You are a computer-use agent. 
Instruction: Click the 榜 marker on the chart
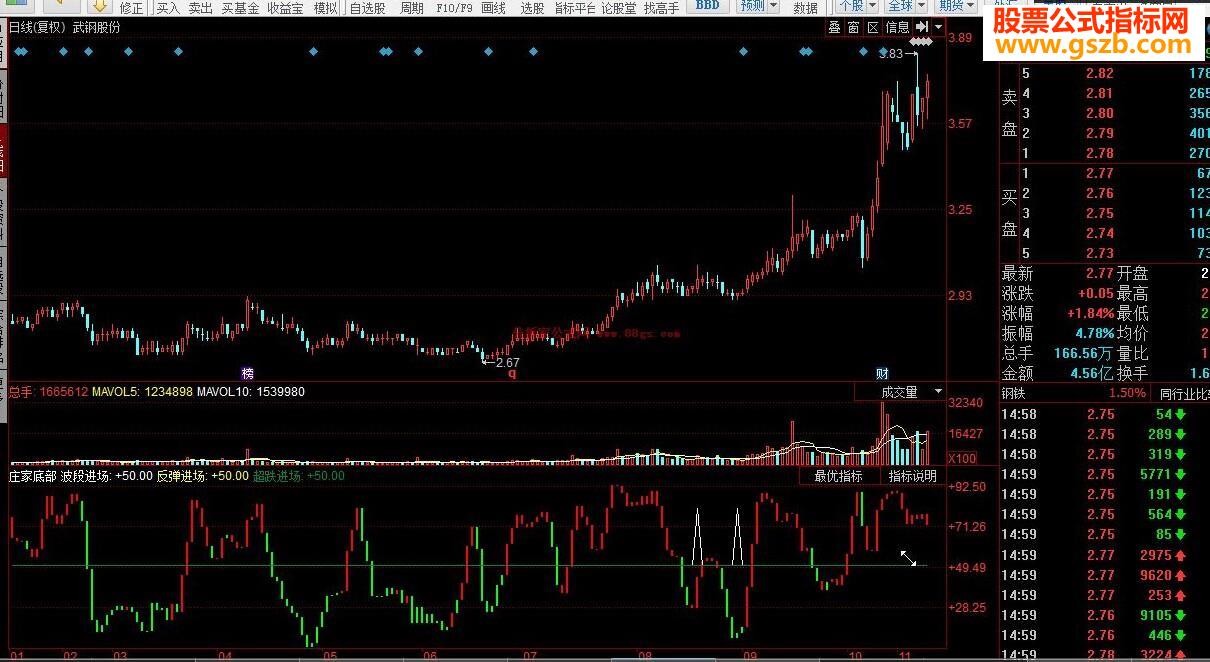click(248, 372)
